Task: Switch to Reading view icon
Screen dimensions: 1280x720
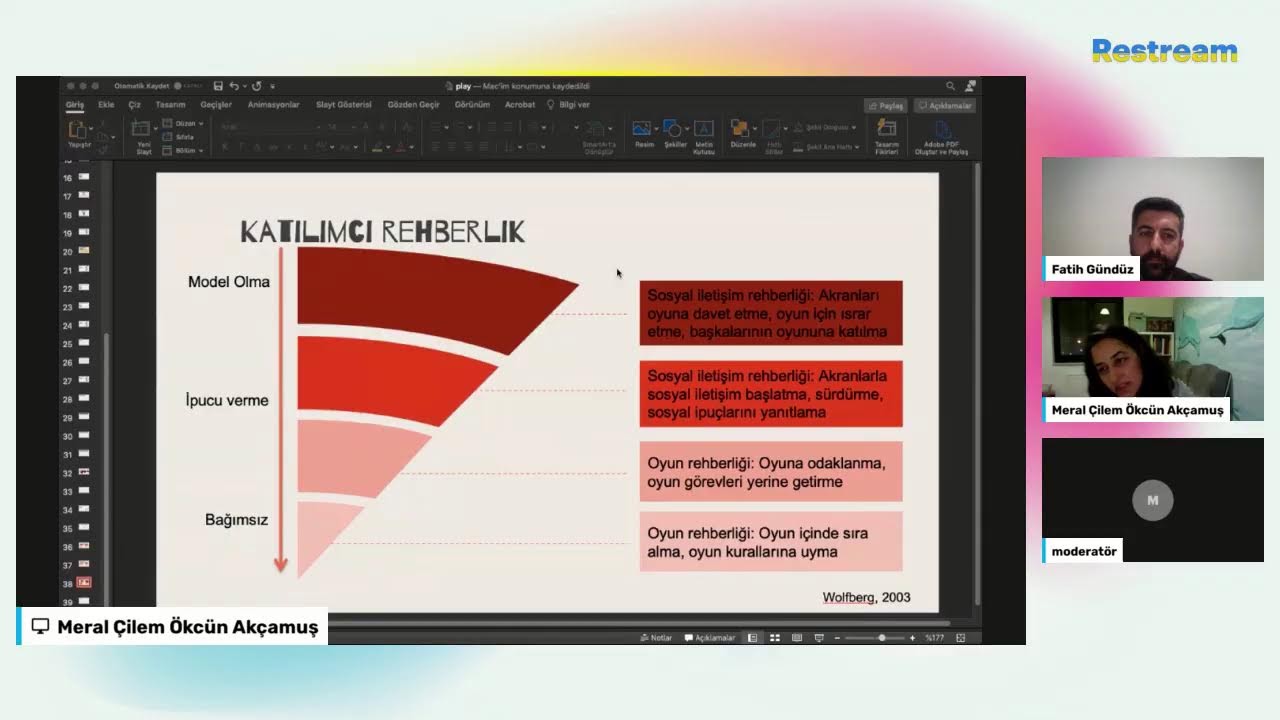Action: pos(797,638)
